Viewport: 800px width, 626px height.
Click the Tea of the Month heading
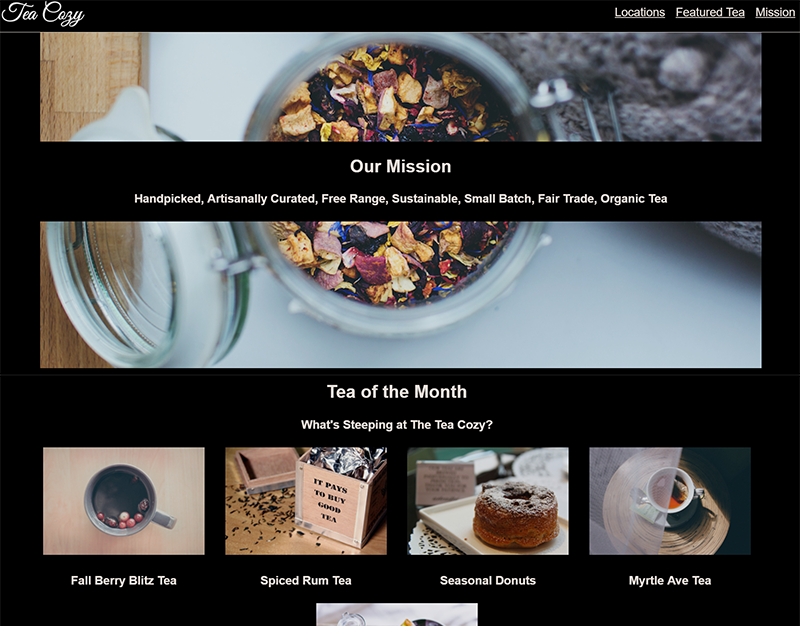click(x=397, y=392)
